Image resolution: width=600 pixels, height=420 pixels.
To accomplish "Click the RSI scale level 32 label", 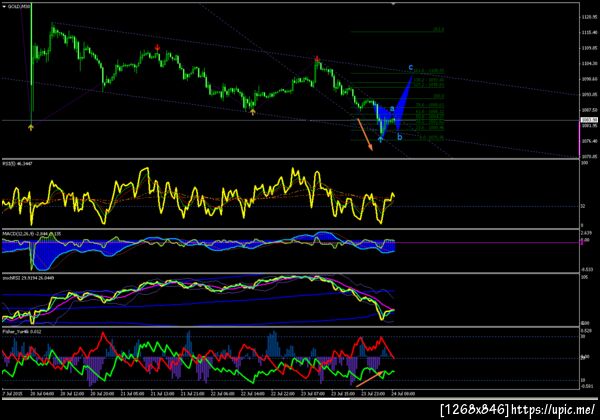I will click(583, 206).
